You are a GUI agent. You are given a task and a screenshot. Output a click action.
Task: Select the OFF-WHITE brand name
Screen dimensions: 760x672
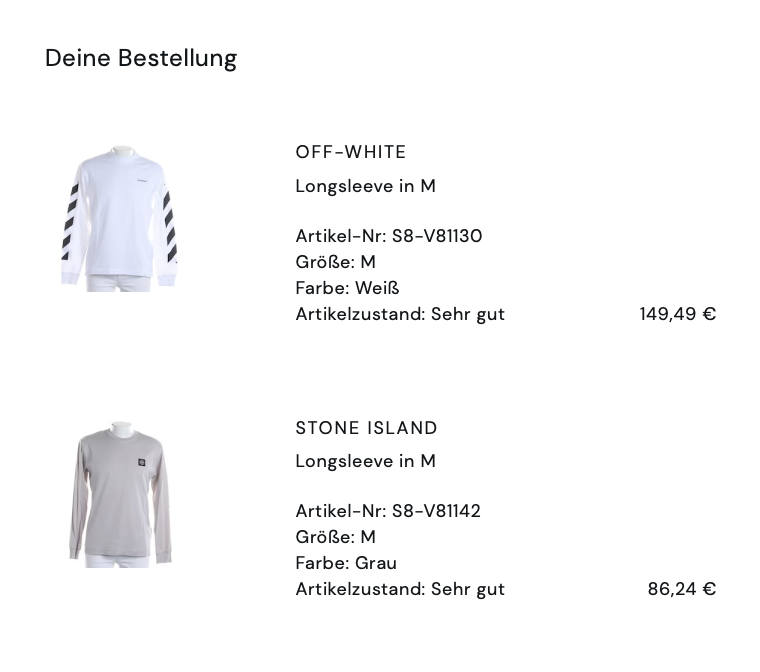tap(351, 152)
